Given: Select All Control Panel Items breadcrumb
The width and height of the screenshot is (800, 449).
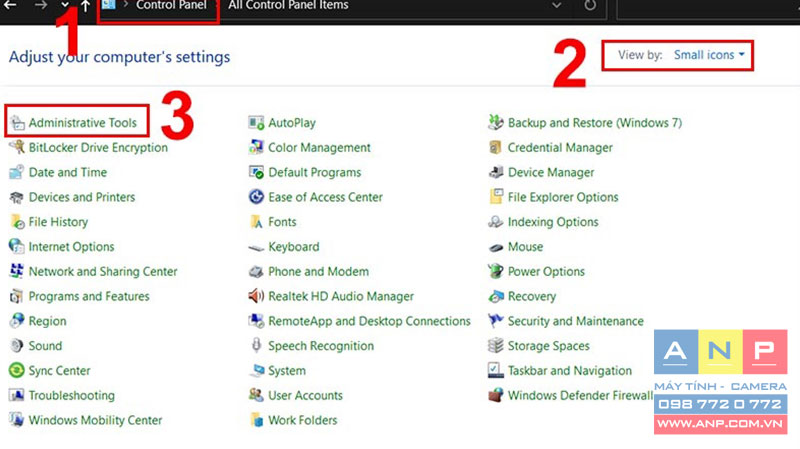Looking at the screenshot, I should coord(288,6).
